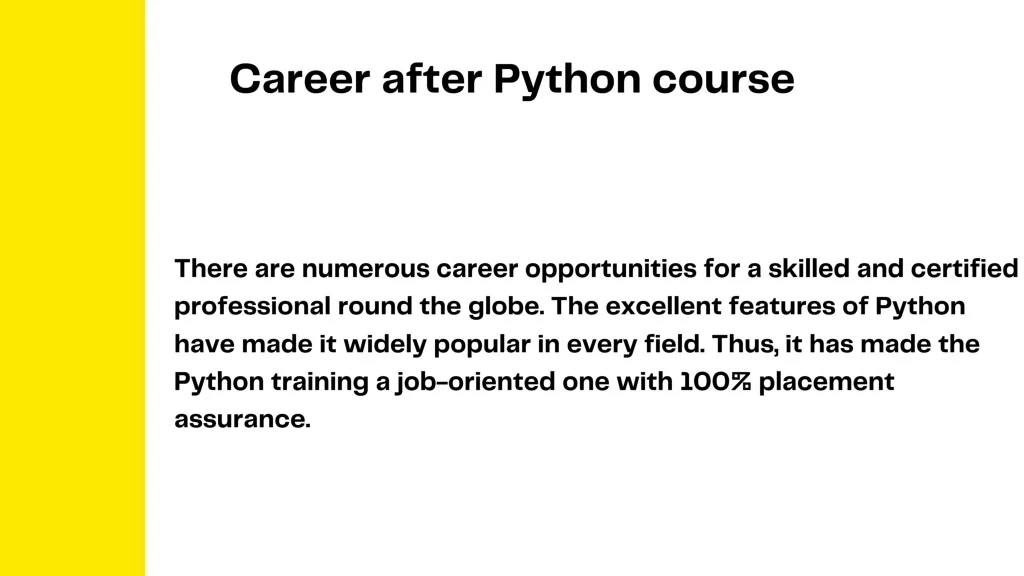The image size is (1024, 576).
Task: Click the yellow vertical band on the left
Action: tap(72, 288)
